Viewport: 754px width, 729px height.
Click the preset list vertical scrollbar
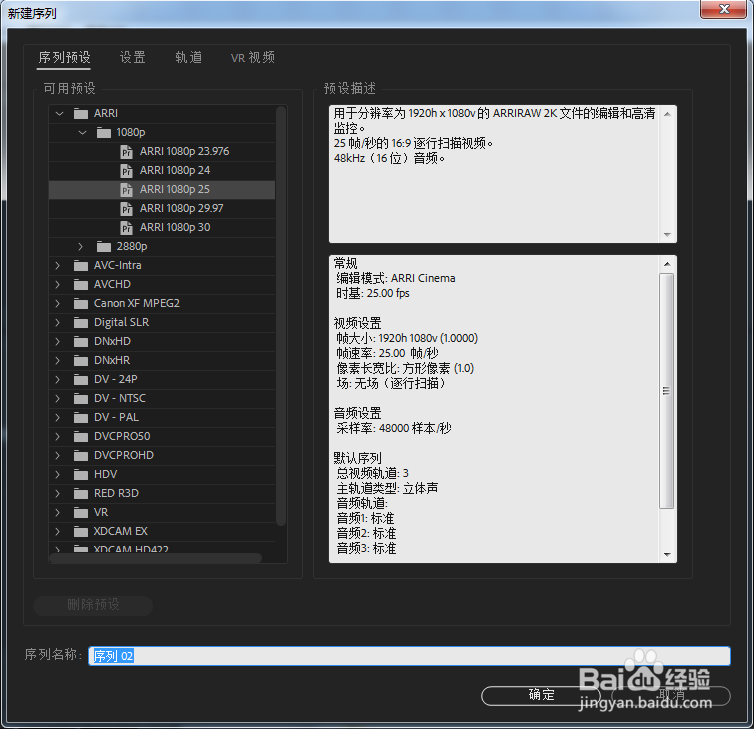pyautogui.click(x=281, y=316)
